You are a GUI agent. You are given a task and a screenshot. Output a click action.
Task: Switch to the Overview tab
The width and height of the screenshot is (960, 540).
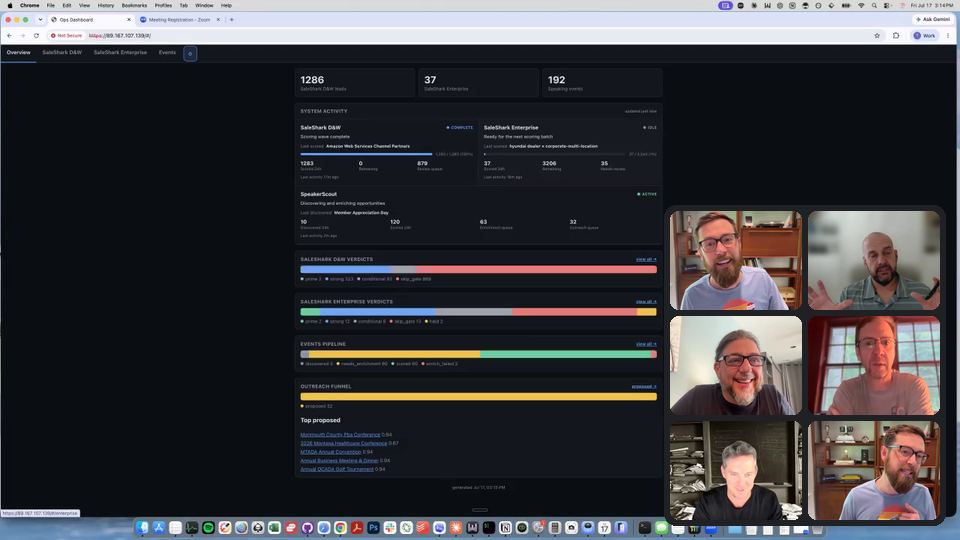(x=18, y=53)
